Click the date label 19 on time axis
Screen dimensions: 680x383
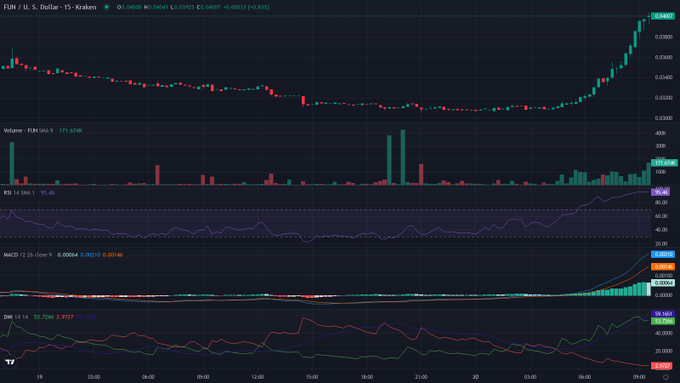click(x=39, y=377)
